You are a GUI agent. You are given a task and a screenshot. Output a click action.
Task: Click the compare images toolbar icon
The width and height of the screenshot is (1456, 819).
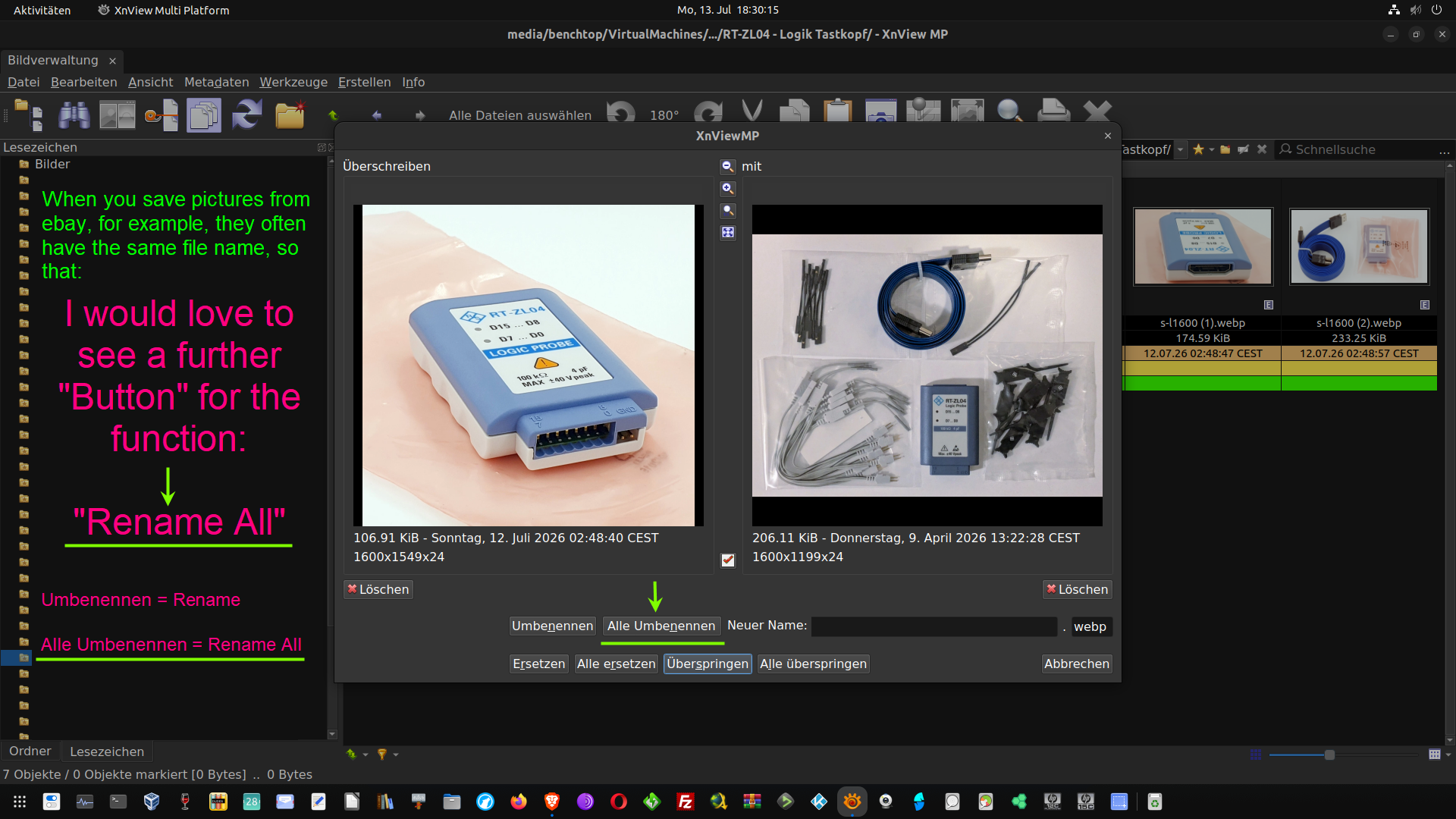[x=118, y=115]
